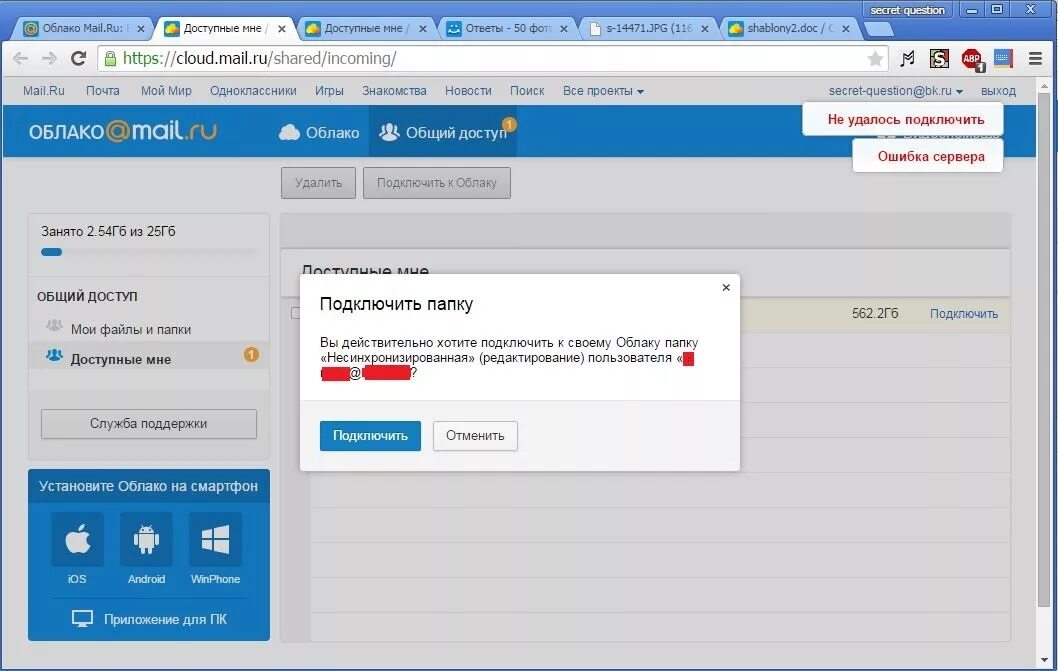The width and height of the screenshot is (1058, 671).
Task: Click the storage usage bar under Занято 2.54Гб
Action: tap(148, 252)
